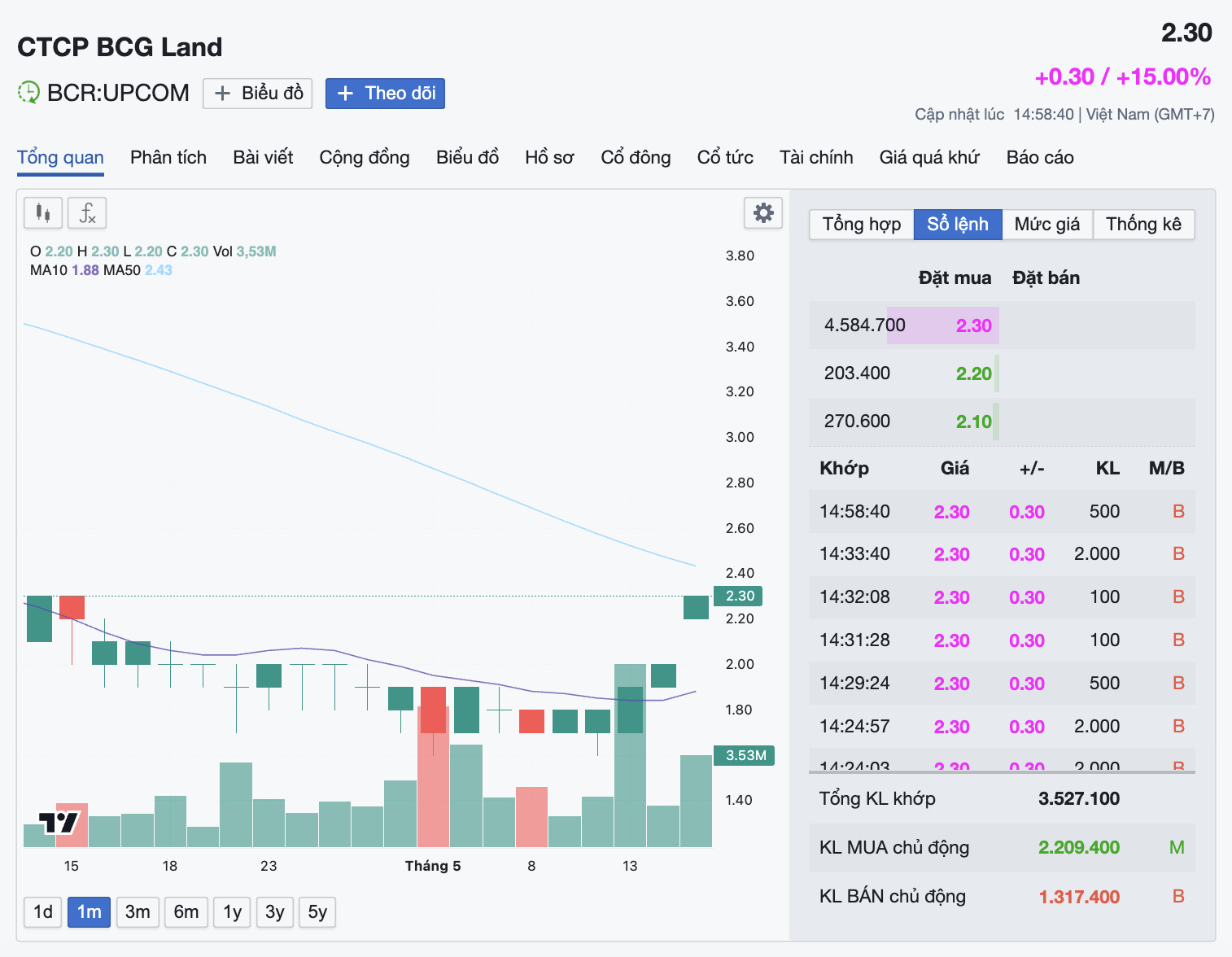
Task: Select the 14:33:40 matched trade row
Action: [1002, 554]
